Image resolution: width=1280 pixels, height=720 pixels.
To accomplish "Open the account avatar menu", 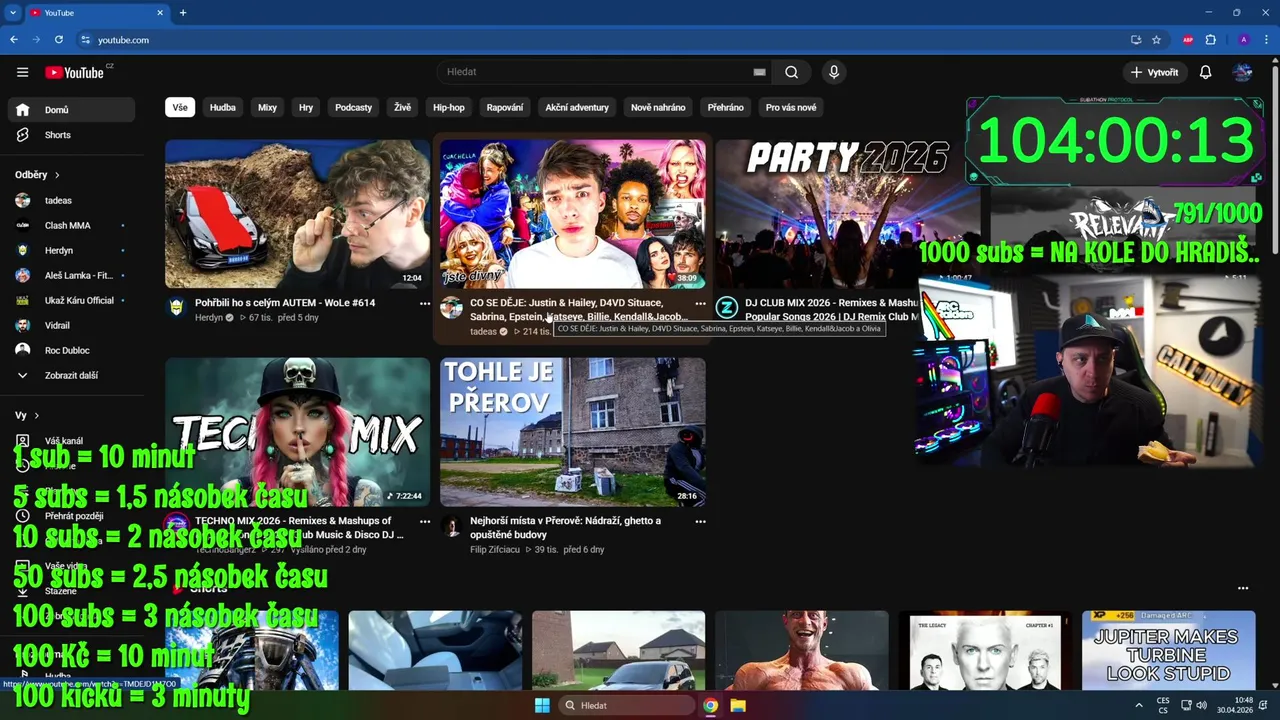I will (1242, 72).
